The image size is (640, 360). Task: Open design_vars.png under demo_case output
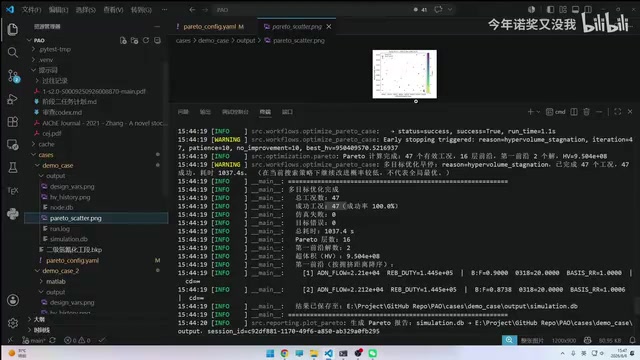point(72,187)
